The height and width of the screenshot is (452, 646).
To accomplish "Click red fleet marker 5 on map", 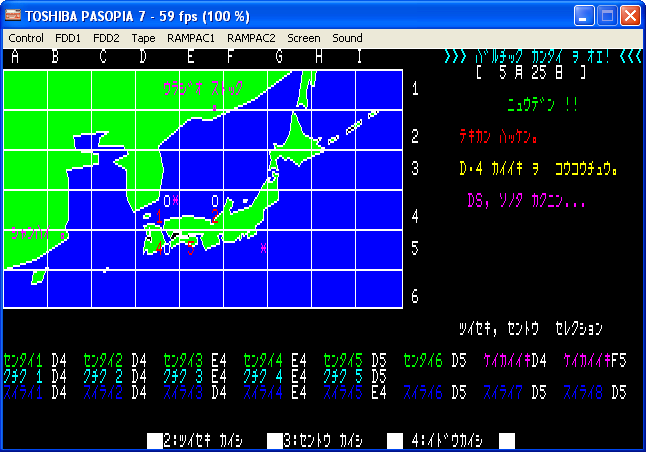I will [x=191, y=248].
